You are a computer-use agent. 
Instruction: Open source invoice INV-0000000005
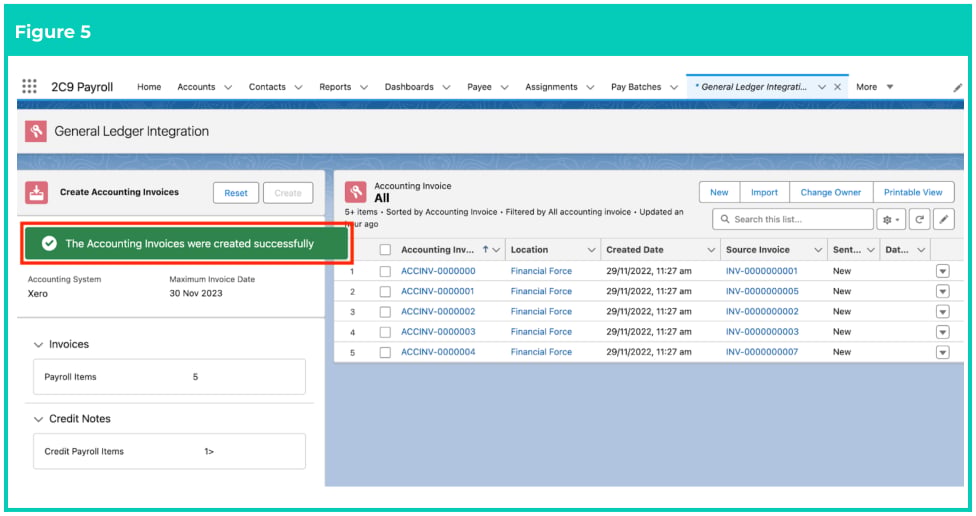tap(762, 291)
